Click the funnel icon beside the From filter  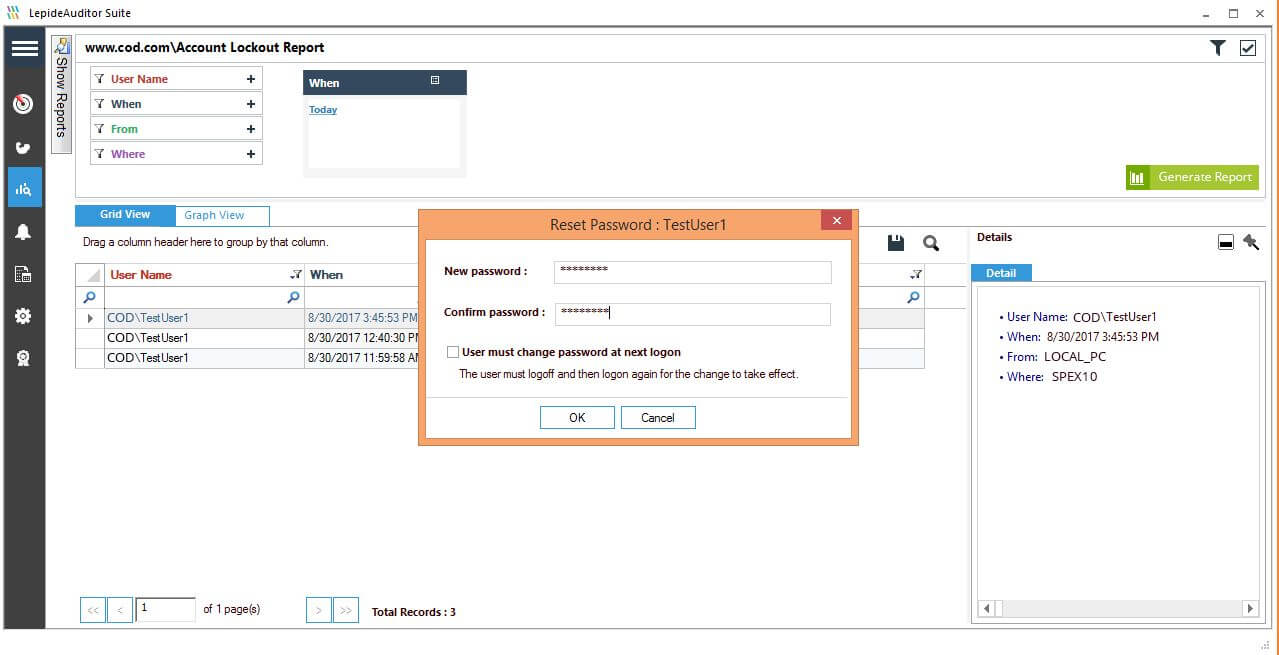point(100,129)
